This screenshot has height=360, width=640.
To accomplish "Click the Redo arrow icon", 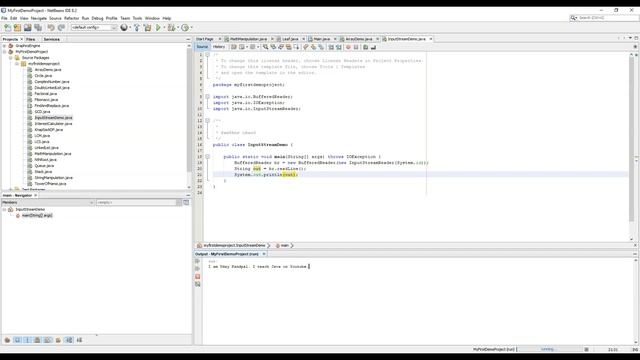I will click(61, 27).
